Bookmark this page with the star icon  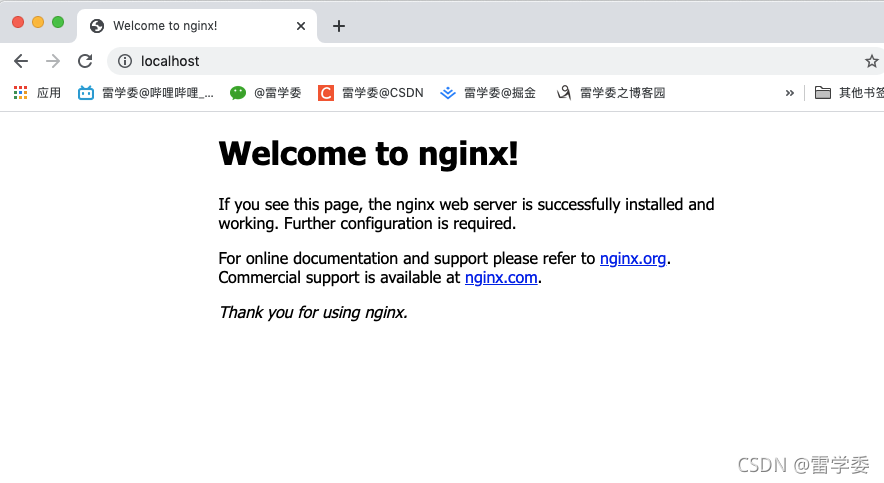(872, 61)
